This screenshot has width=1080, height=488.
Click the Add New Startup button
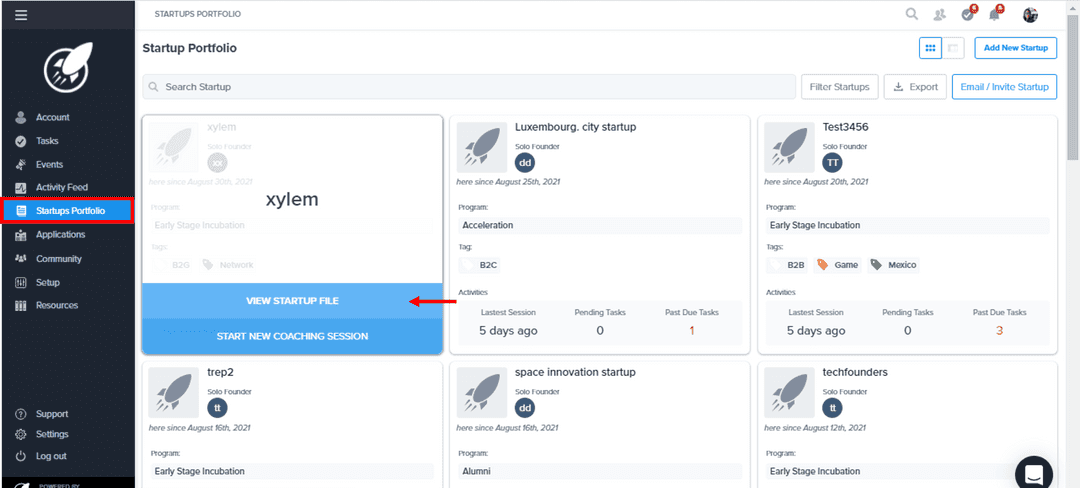(x=1015, y=48)
